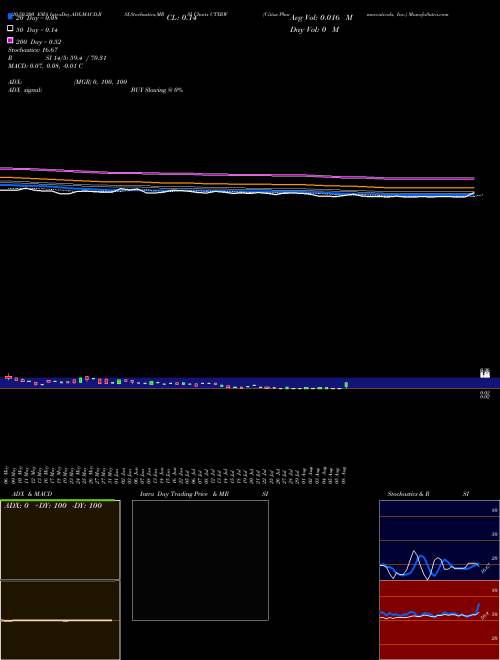Click the magenta 200 Day legend swatch
The width and height of the screenshot is (500, 660).
(x=10, y=40)
